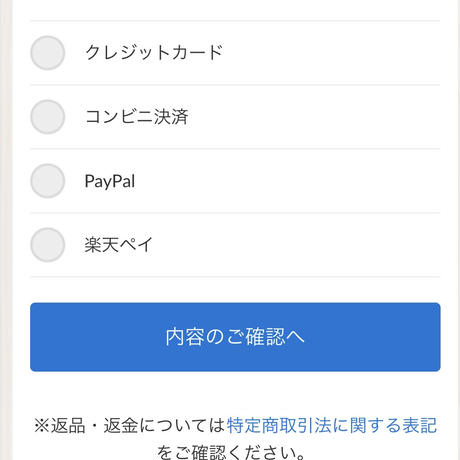Tap the Rakuten Pay payment option row
The width and height of the screenshot is (460, 460).
235,245
